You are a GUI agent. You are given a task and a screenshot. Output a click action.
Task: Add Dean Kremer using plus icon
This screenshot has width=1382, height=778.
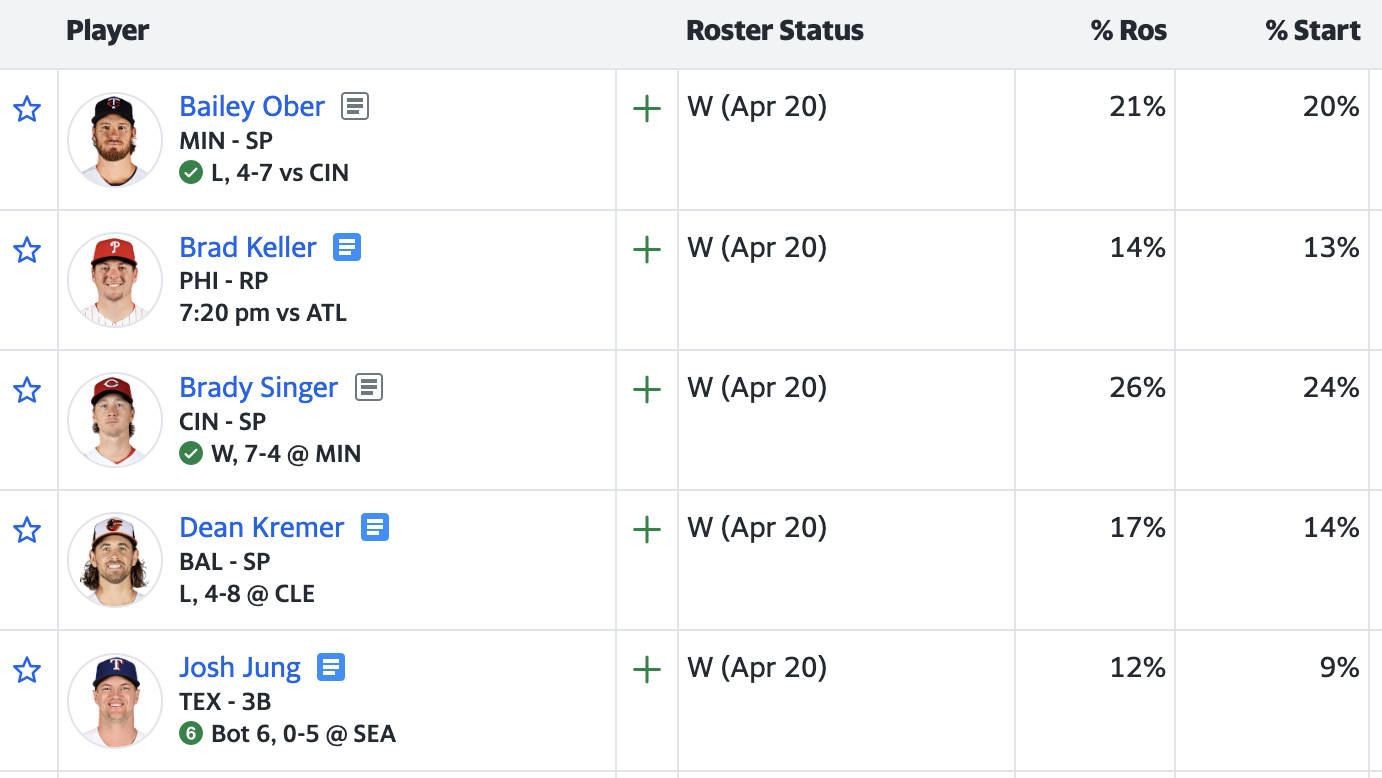[647, 530]
